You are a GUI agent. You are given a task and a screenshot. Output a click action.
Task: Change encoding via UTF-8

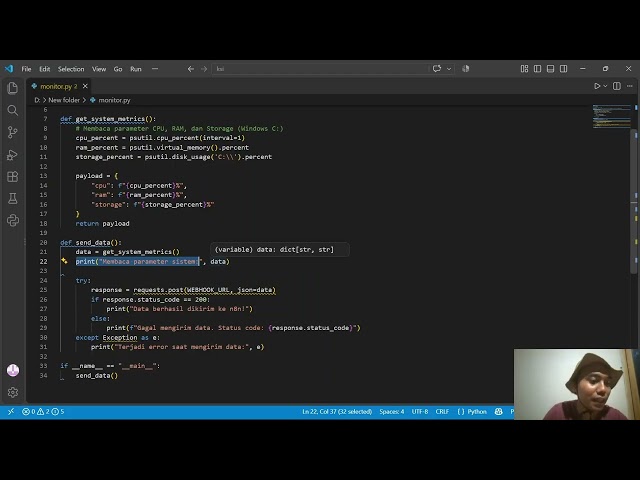(x=420, y=411)
